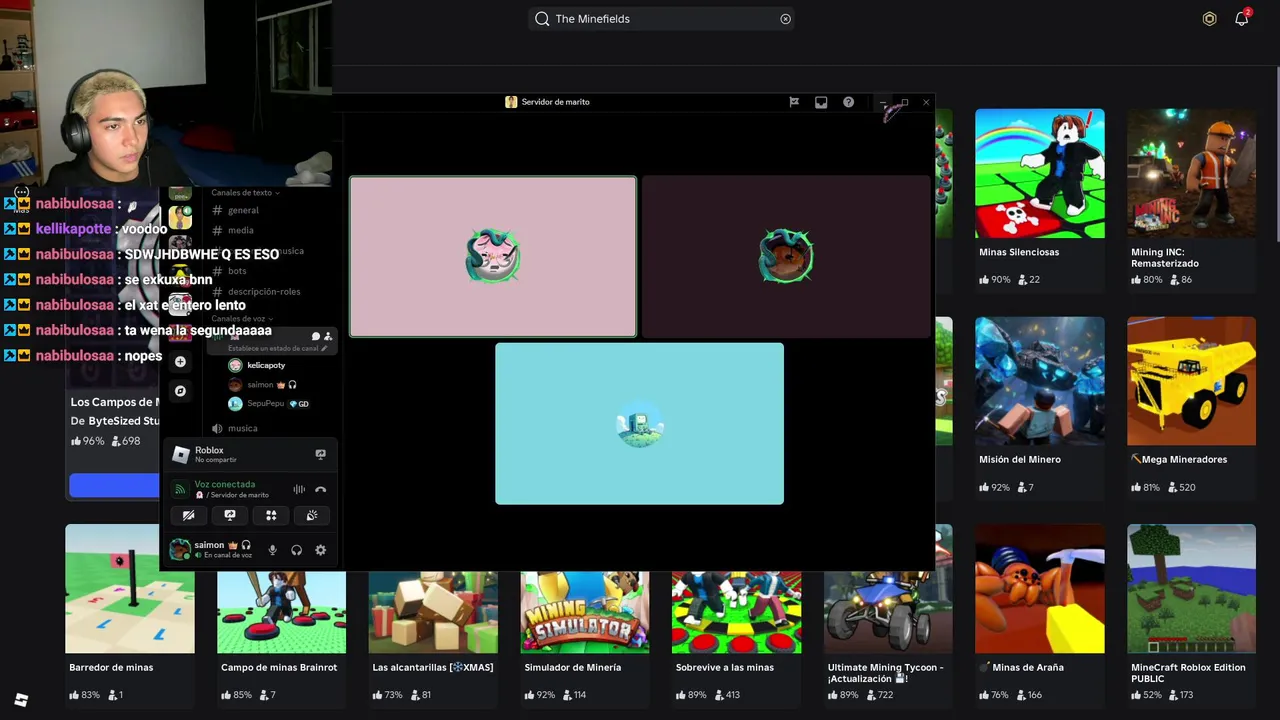Screen dimensions: 1280x720
Task: Disconnect from voice call
Action: [x=320, y=489]
